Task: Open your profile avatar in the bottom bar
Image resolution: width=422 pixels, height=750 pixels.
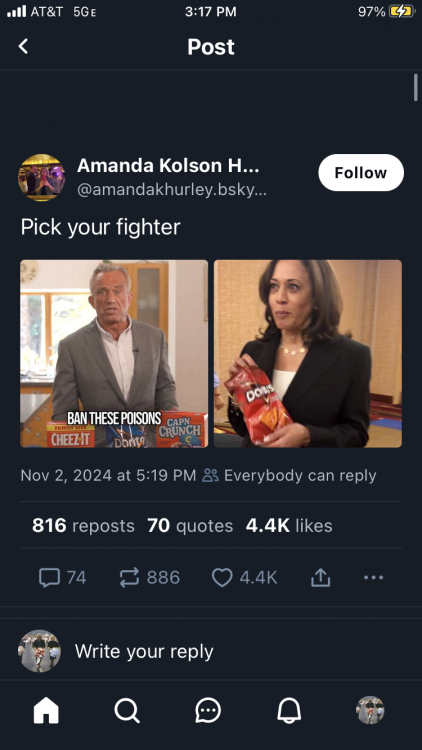Action: pyautogui.click(x=370, y=710)
